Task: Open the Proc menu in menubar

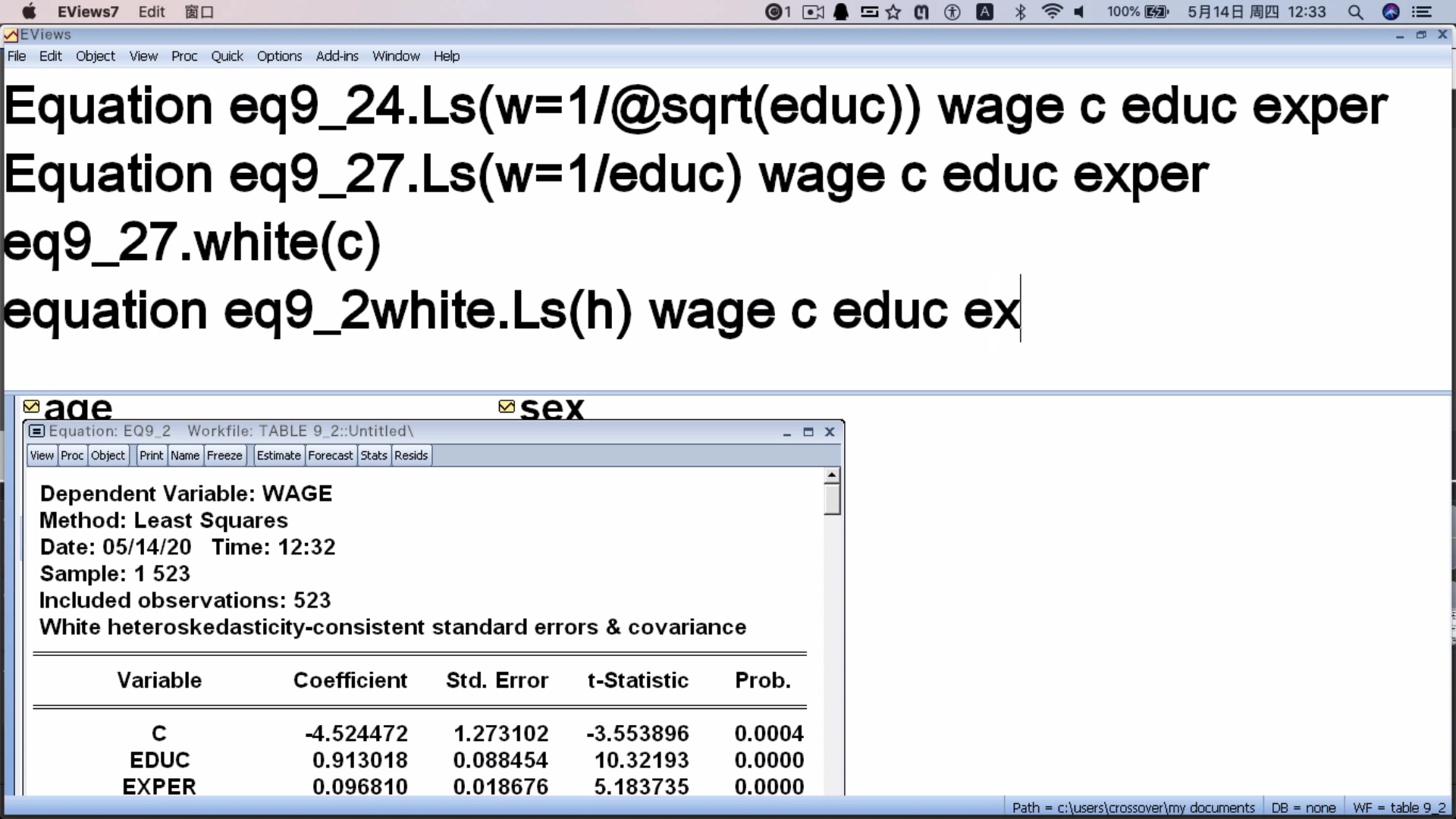Action: click(x=184, y=56)
